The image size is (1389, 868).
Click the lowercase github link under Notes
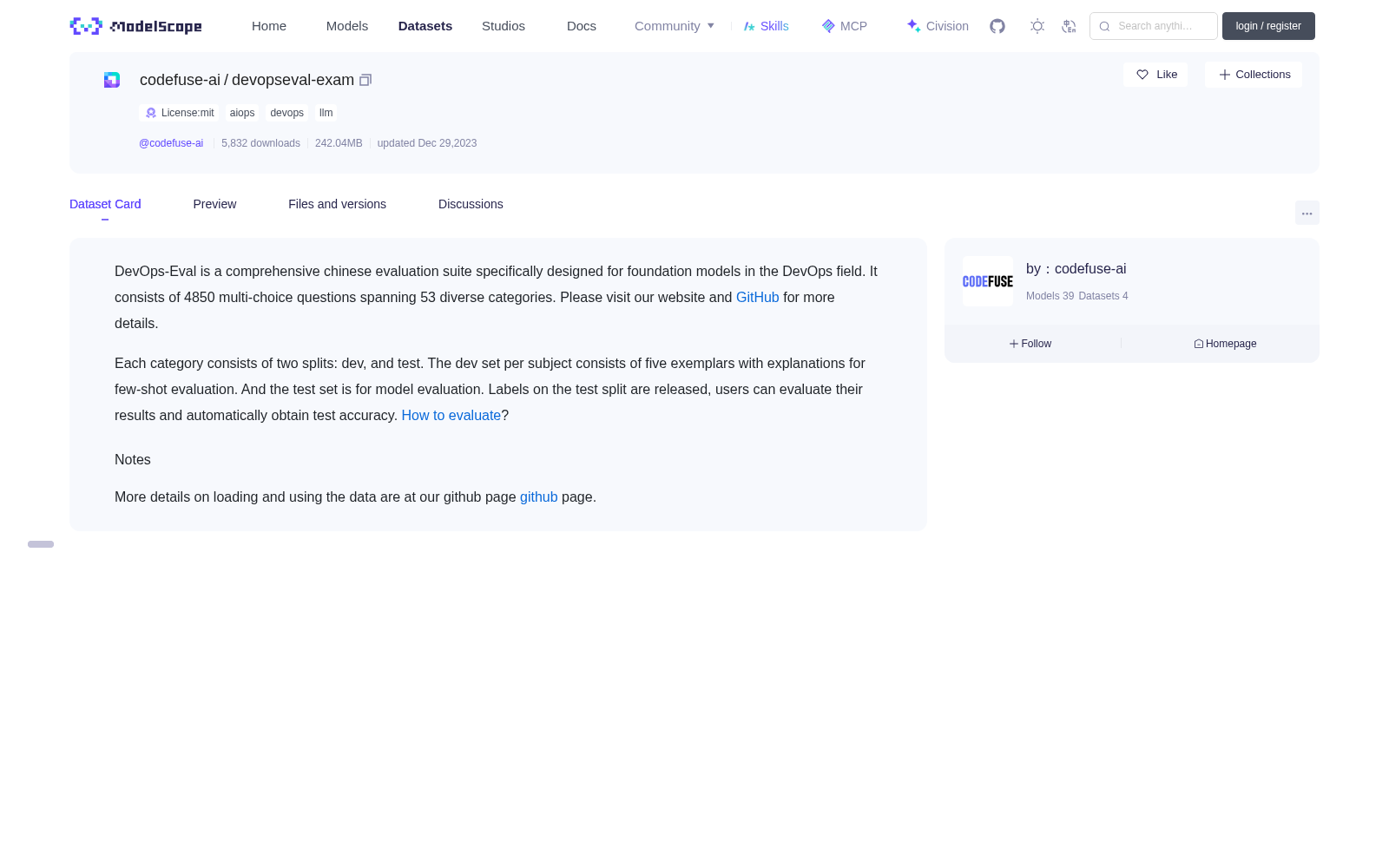539,496
